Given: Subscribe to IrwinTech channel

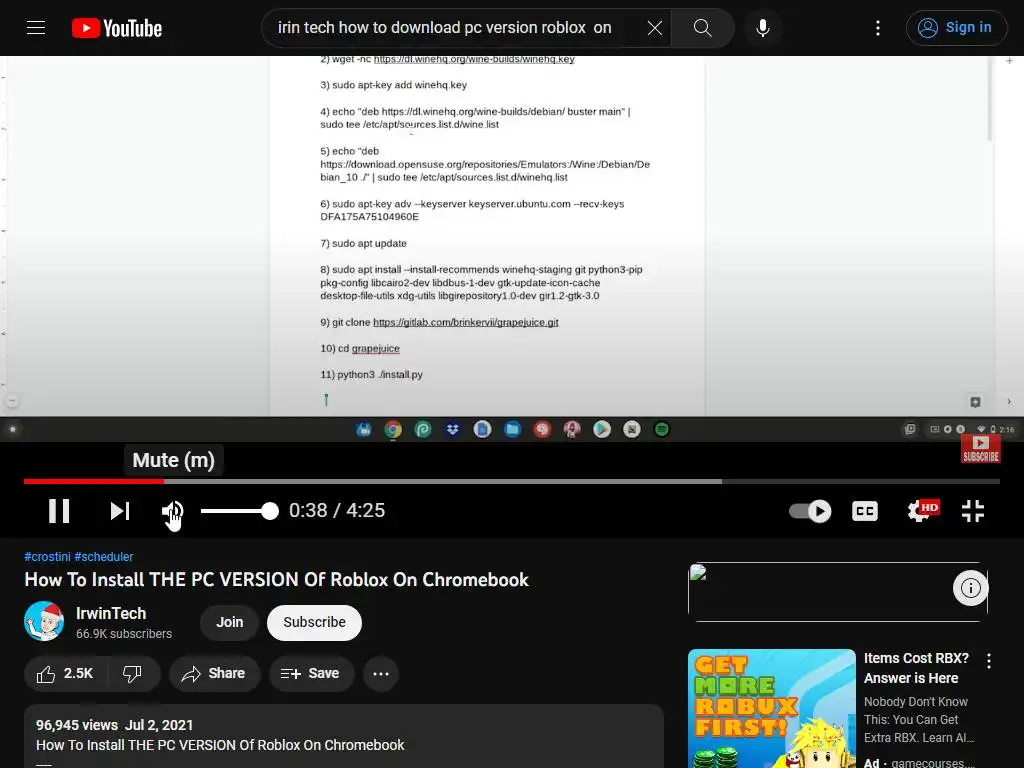Looking at the screenshot, I should pyautogui.click(x=314, y=622).
